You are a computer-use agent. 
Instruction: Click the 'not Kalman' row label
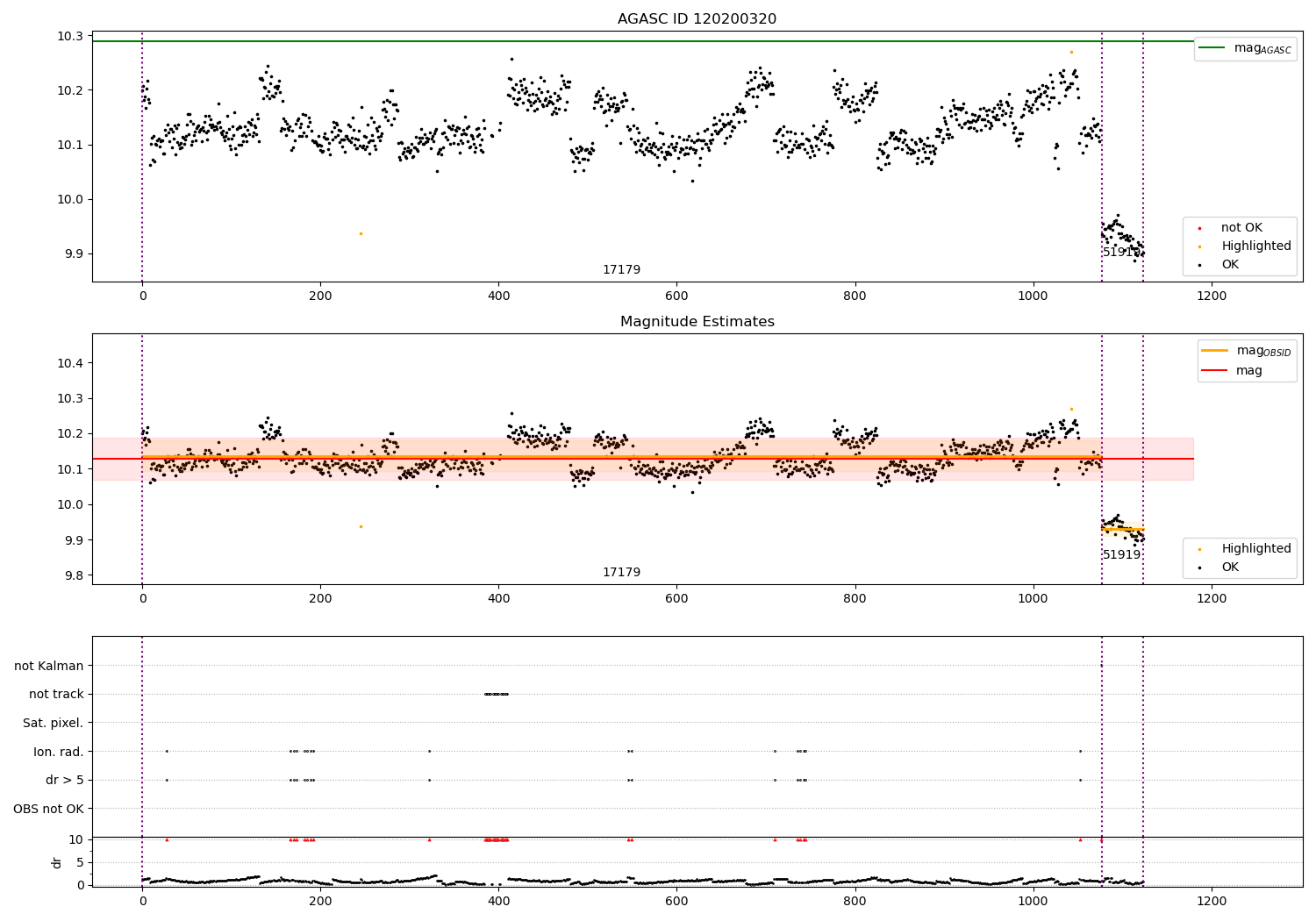pos(49,667)
